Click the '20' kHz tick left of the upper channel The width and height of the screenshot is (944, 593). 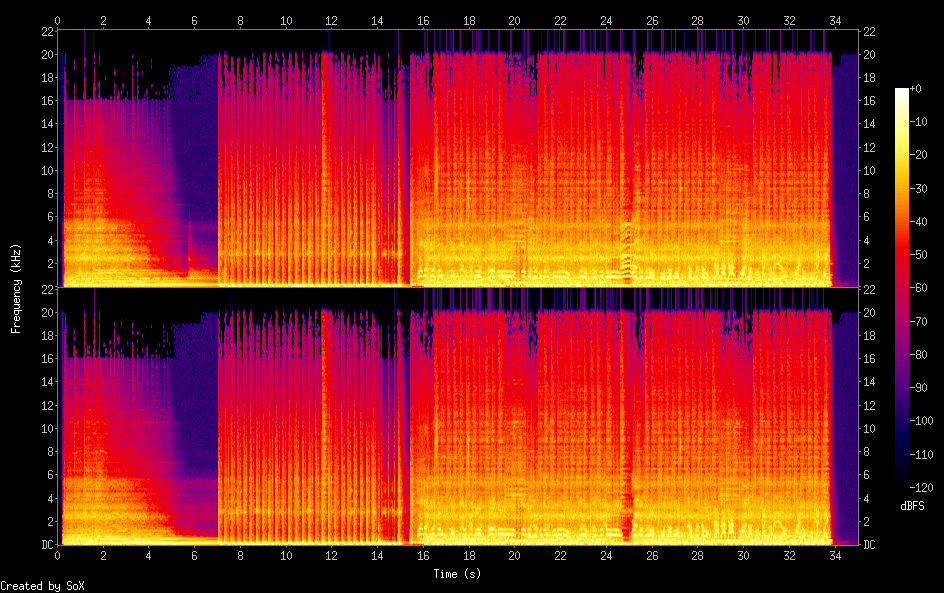coord(45,54)
